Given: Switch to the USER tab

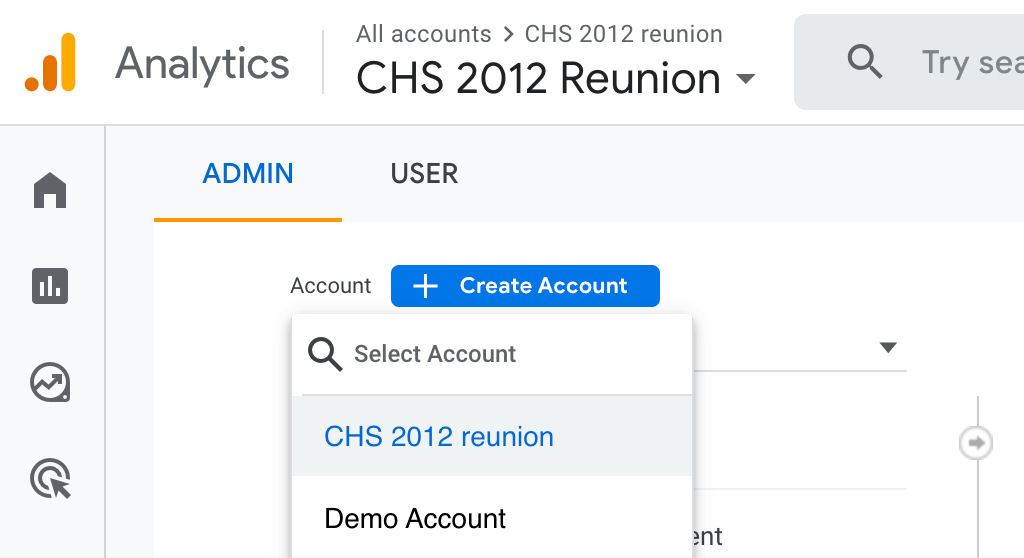Looking at the screenshot, I should point(424,174).
